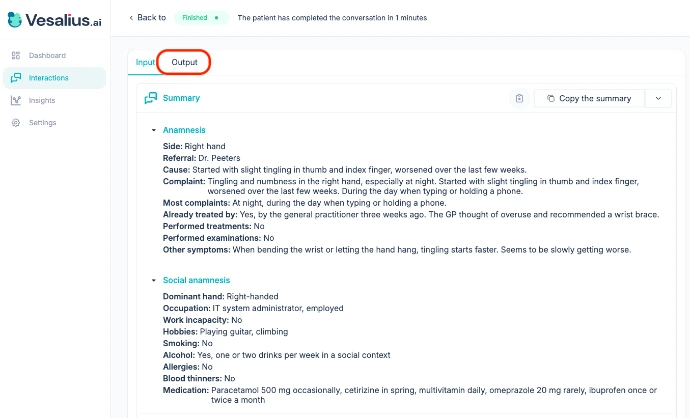The image size is (690, 418).
Task: Click Copy the summary button
Action: click(588, 98)
